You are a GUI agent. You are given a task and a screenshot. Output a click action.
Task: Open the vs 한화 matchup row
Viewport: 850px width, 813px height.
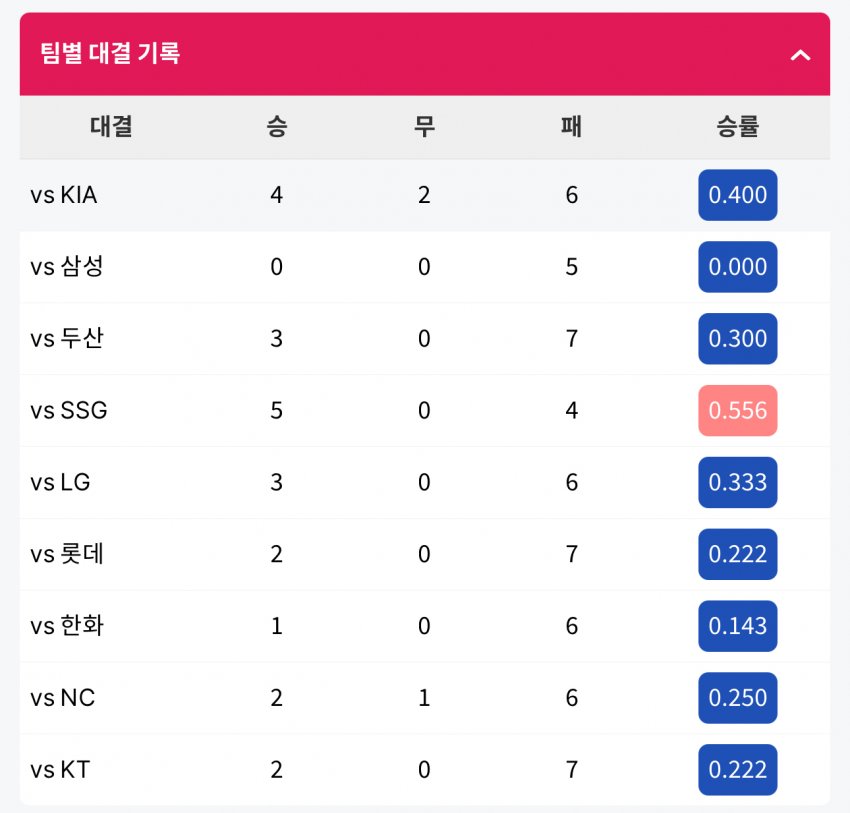pos(425,626)
